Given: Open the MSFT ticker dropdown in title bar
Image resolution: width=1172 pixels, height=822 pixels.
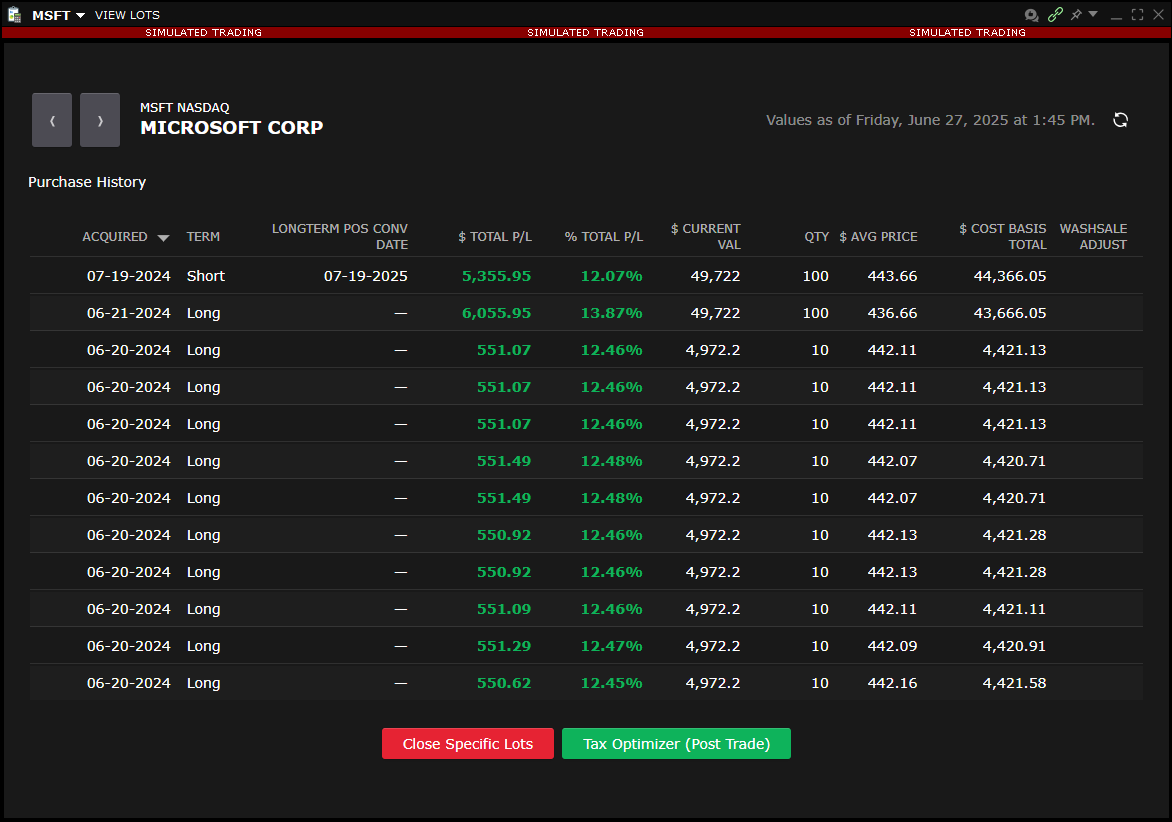Looking at the screenshot, I should [58, 15].
